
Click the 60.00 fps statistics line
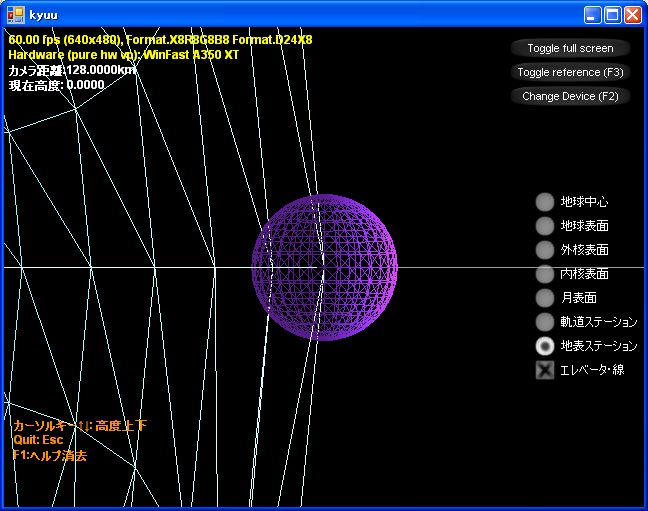[160, 40]
